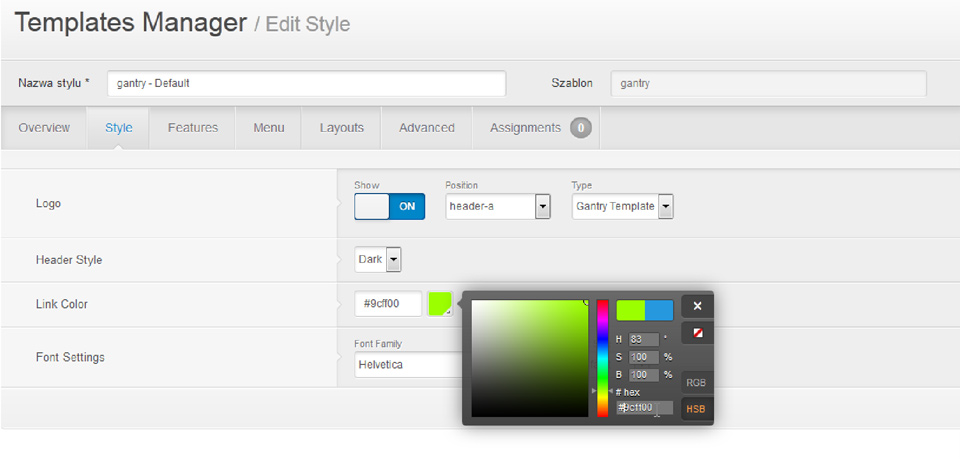The height and width of the screenshot is (464, 960).
Task: Open the Features tab
Action: (193, 128)
